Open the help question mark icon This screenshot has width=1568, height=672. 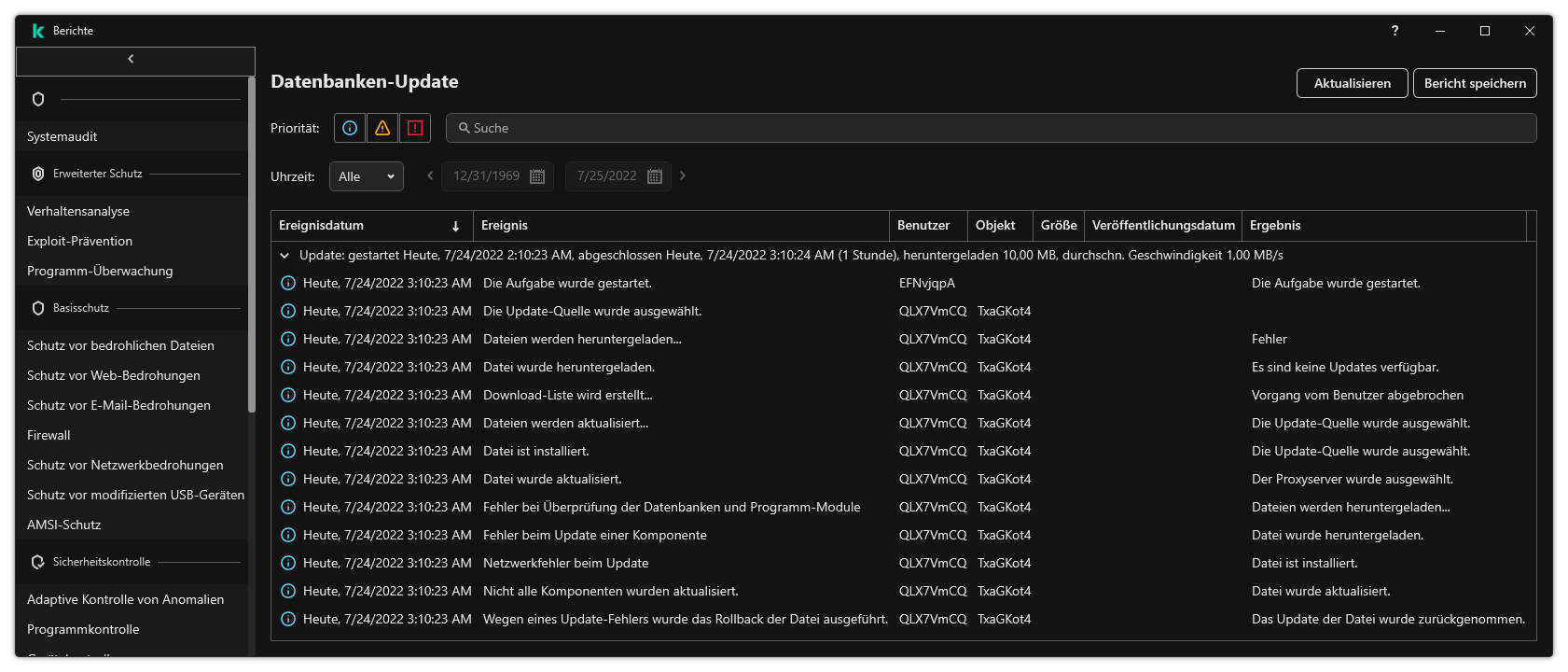(1395, 31)
